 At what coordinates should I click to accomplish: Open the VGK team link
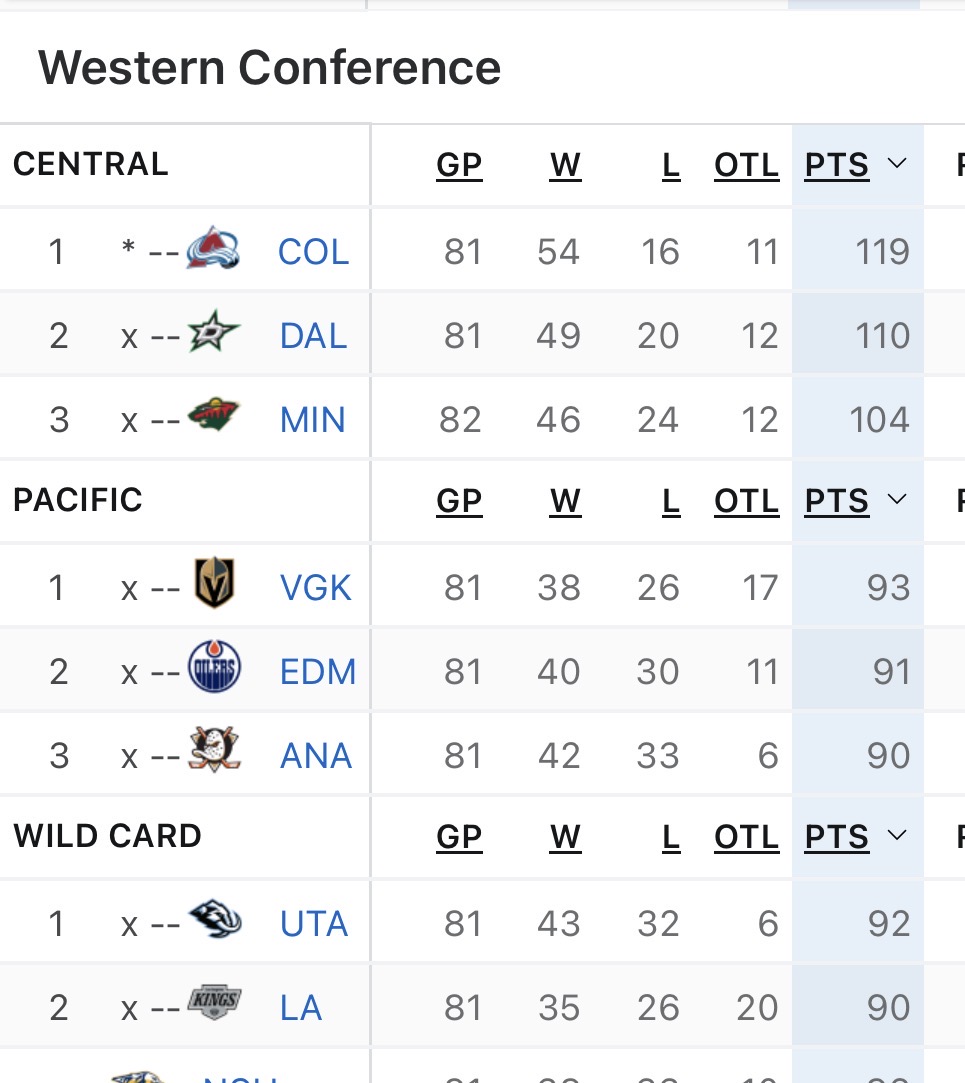coord(316,588)
